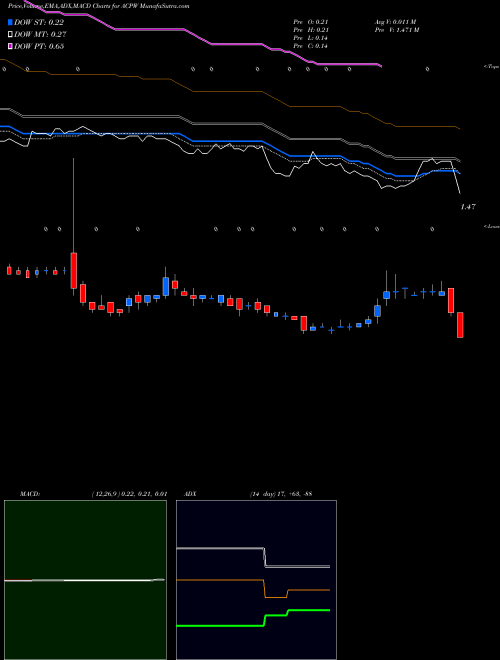Screen dimensions: 500x660
Task: Select the 'DOW PT: 0.65' legend label
Action: (x=39, y=46)
